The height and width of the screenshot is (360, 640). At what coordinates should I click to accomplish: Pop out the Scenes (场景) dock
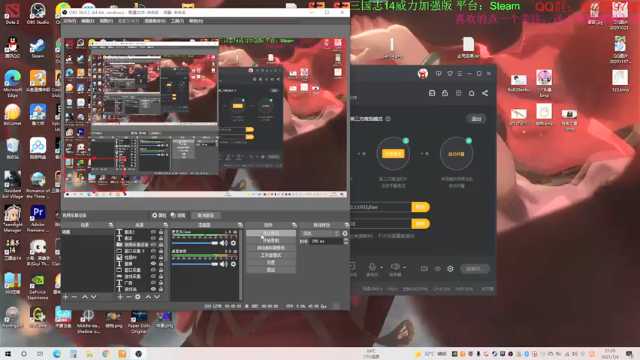(111, 225)
